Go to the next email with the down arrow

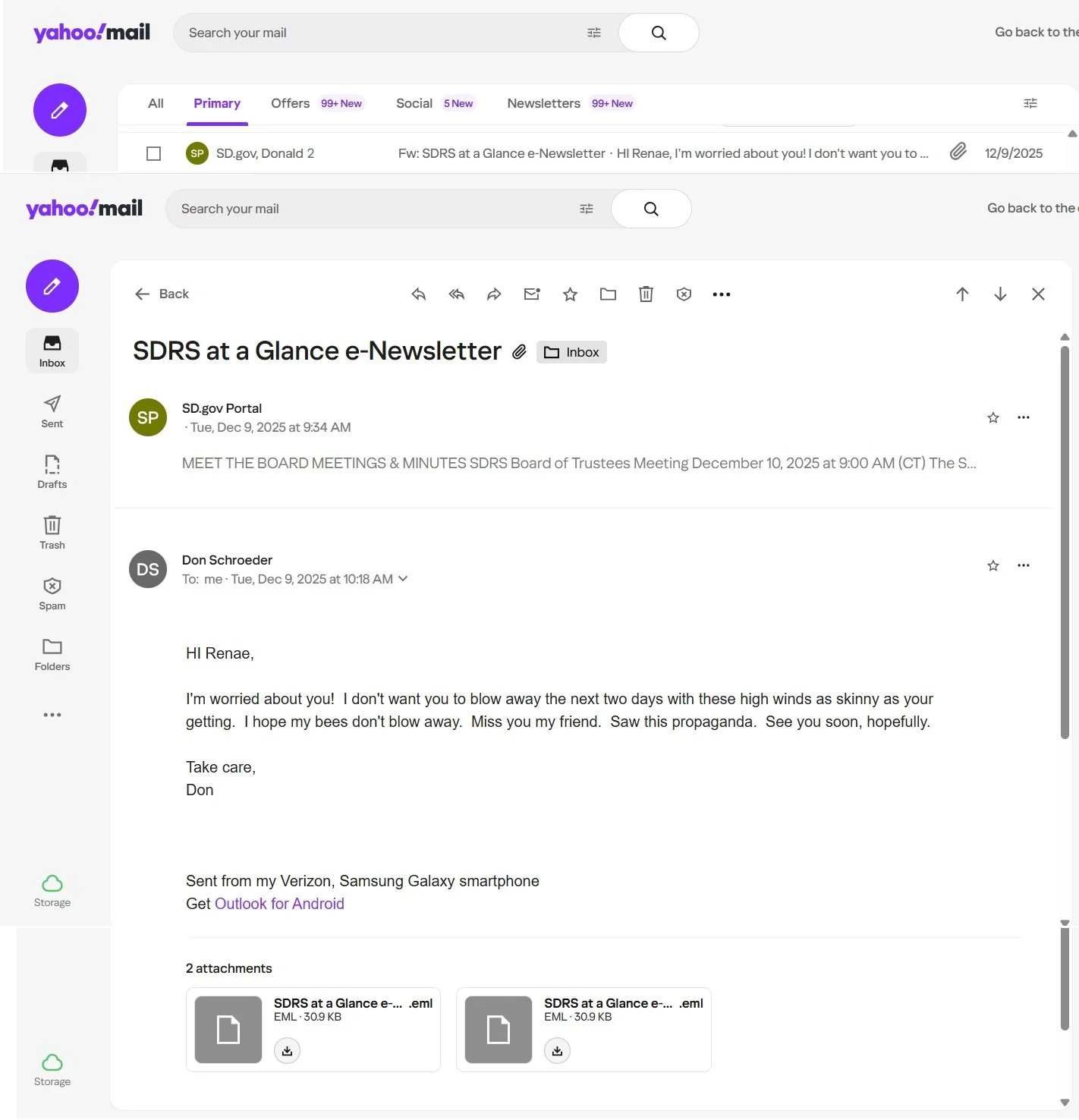(1000, 294)
